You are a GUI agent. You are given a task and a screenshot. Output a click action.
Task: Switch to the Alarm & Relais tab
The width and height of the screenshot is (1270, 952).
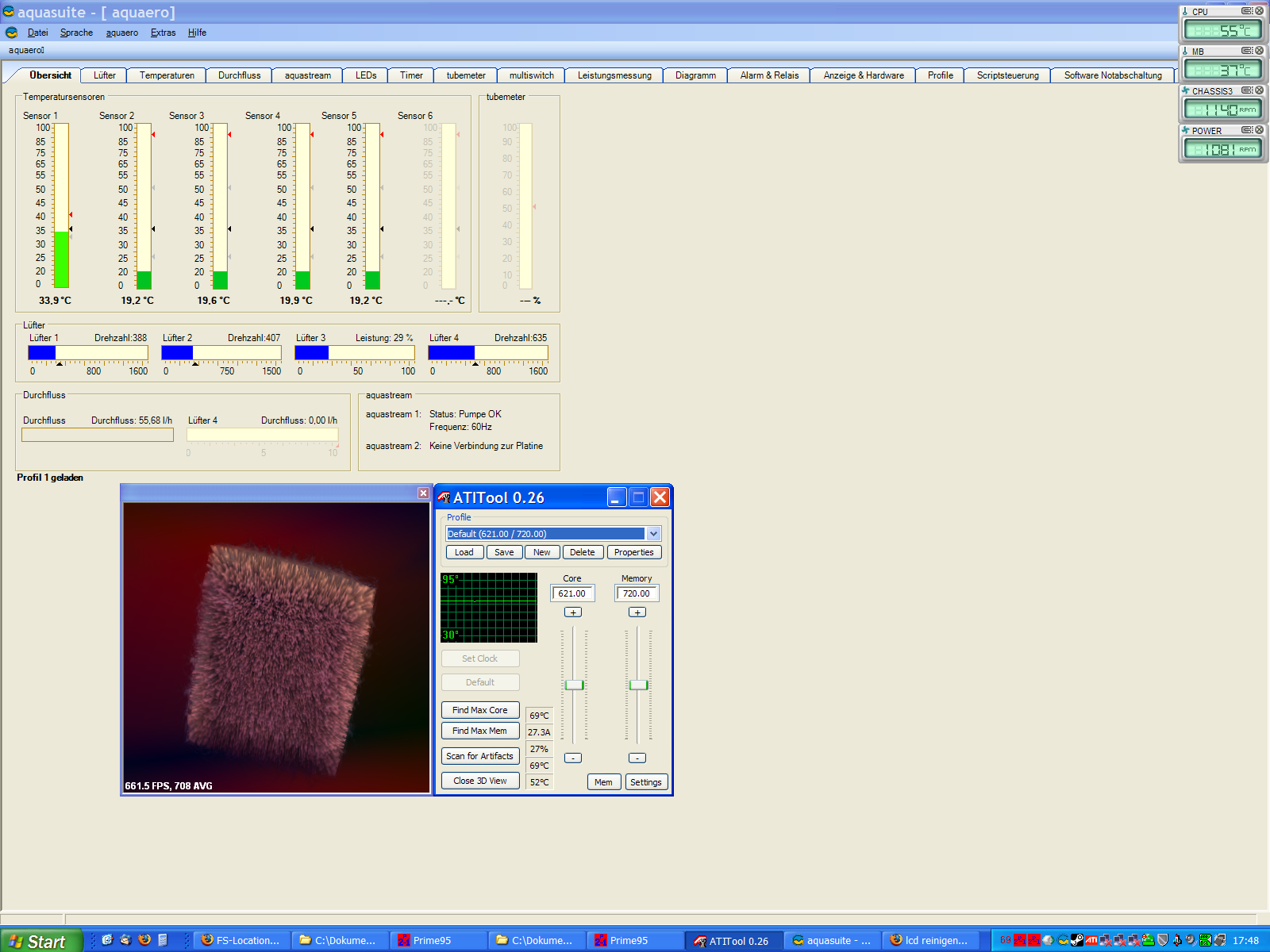(769, 75)
